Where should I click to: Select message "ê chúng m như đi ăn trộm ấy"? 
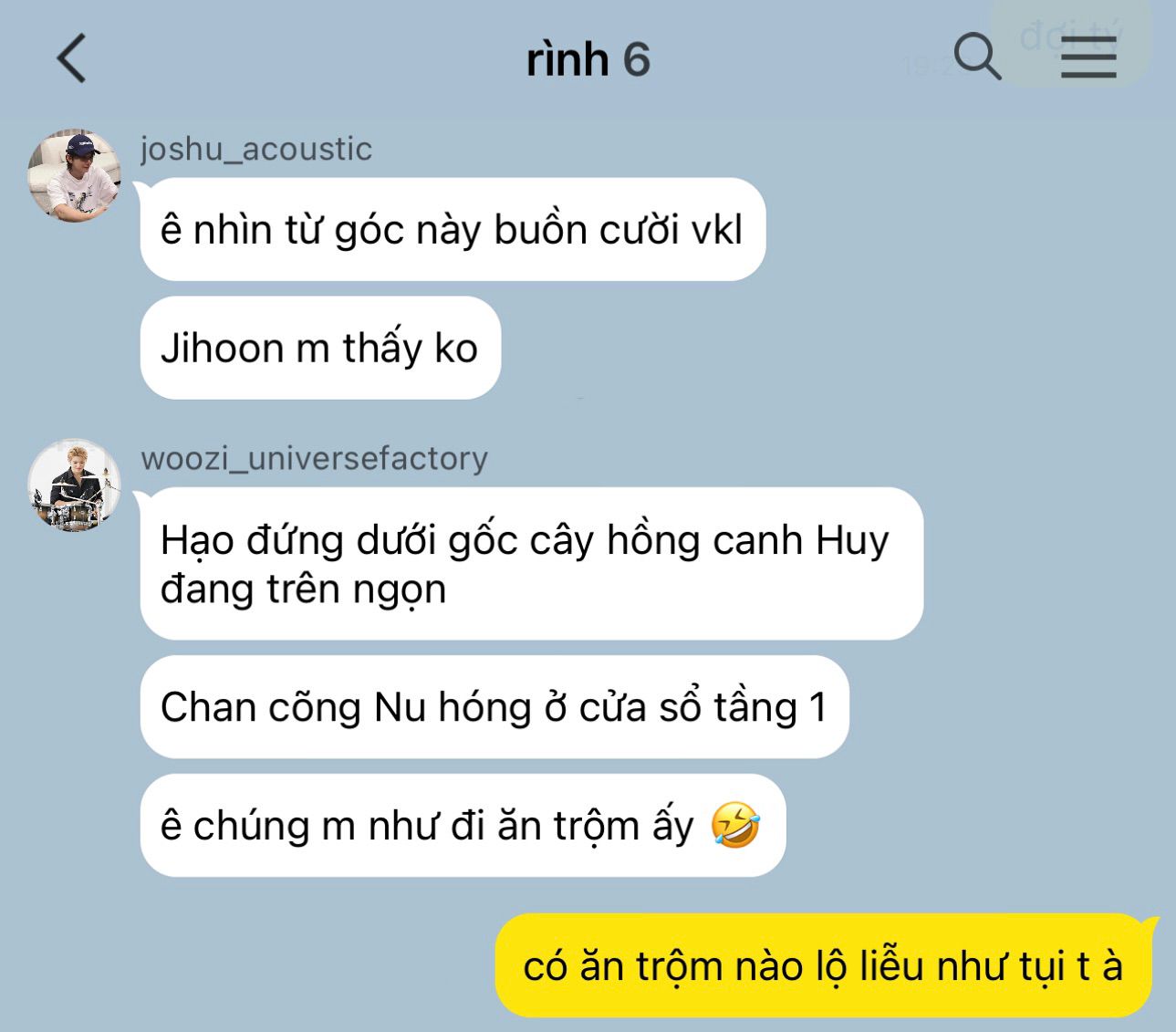point(463,825)
